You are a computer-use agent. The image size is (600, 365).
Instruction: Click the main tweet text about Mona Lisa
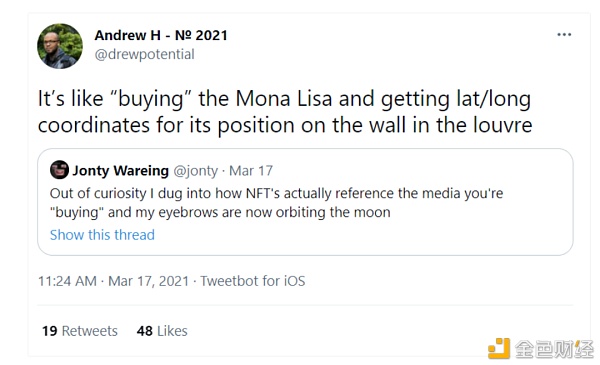point(285,112)
